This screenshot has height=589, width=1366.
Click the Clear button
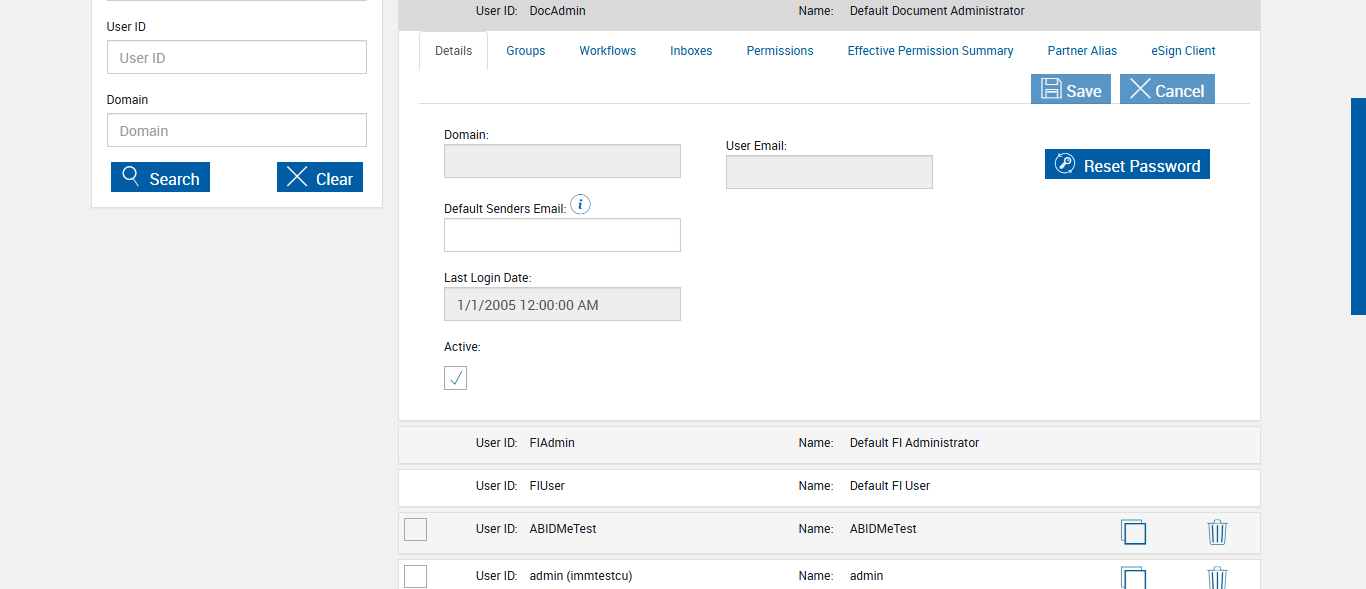[x=320, y=178]
